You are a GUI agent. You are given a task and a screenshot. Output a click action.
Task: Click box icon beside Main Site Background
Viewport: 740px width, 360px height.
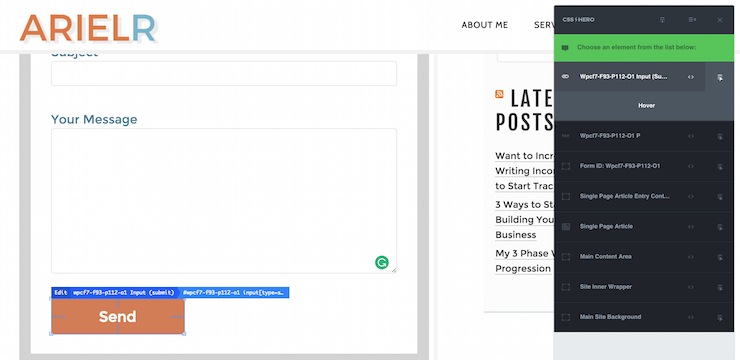(566, 317)
